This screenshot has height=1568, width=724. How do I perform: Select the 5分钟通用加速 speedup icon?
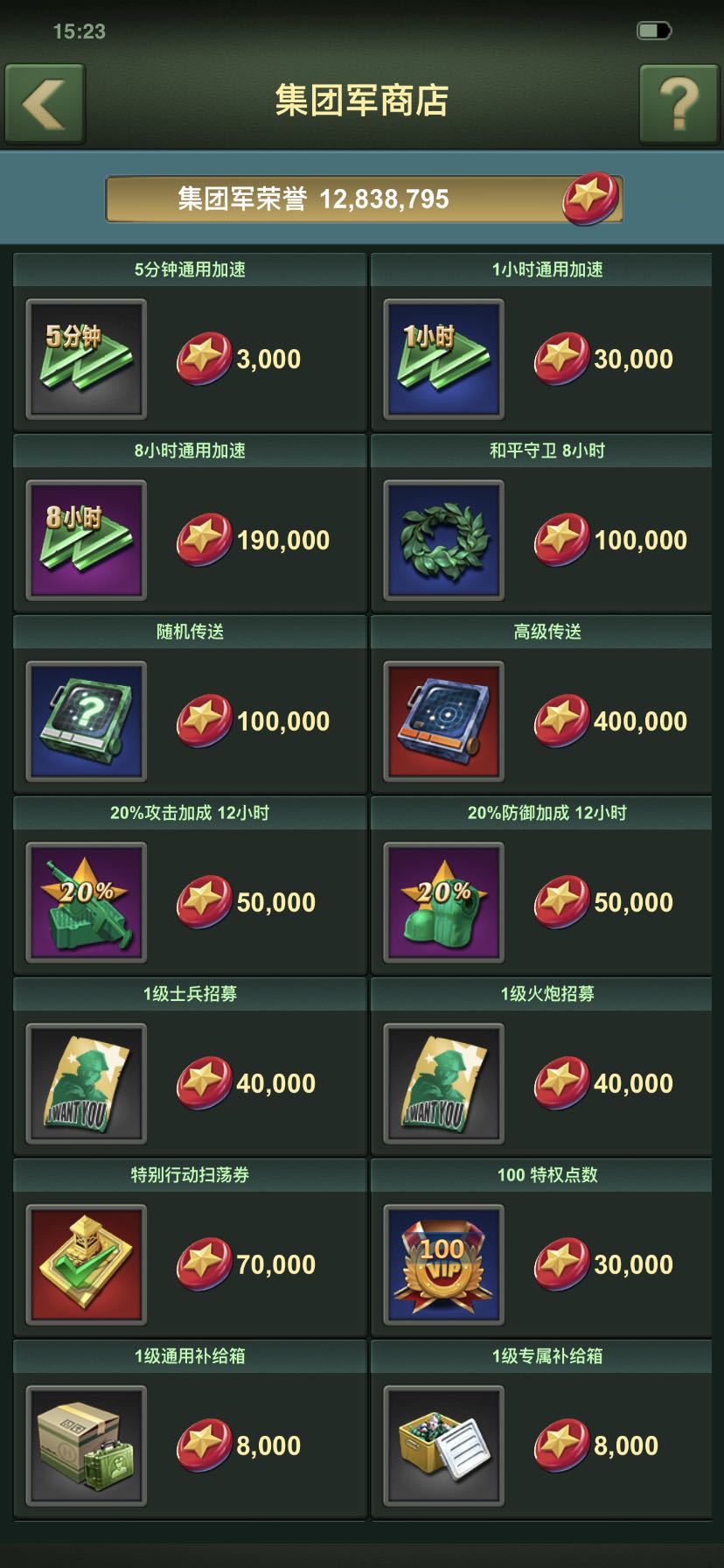click(87, 359)
